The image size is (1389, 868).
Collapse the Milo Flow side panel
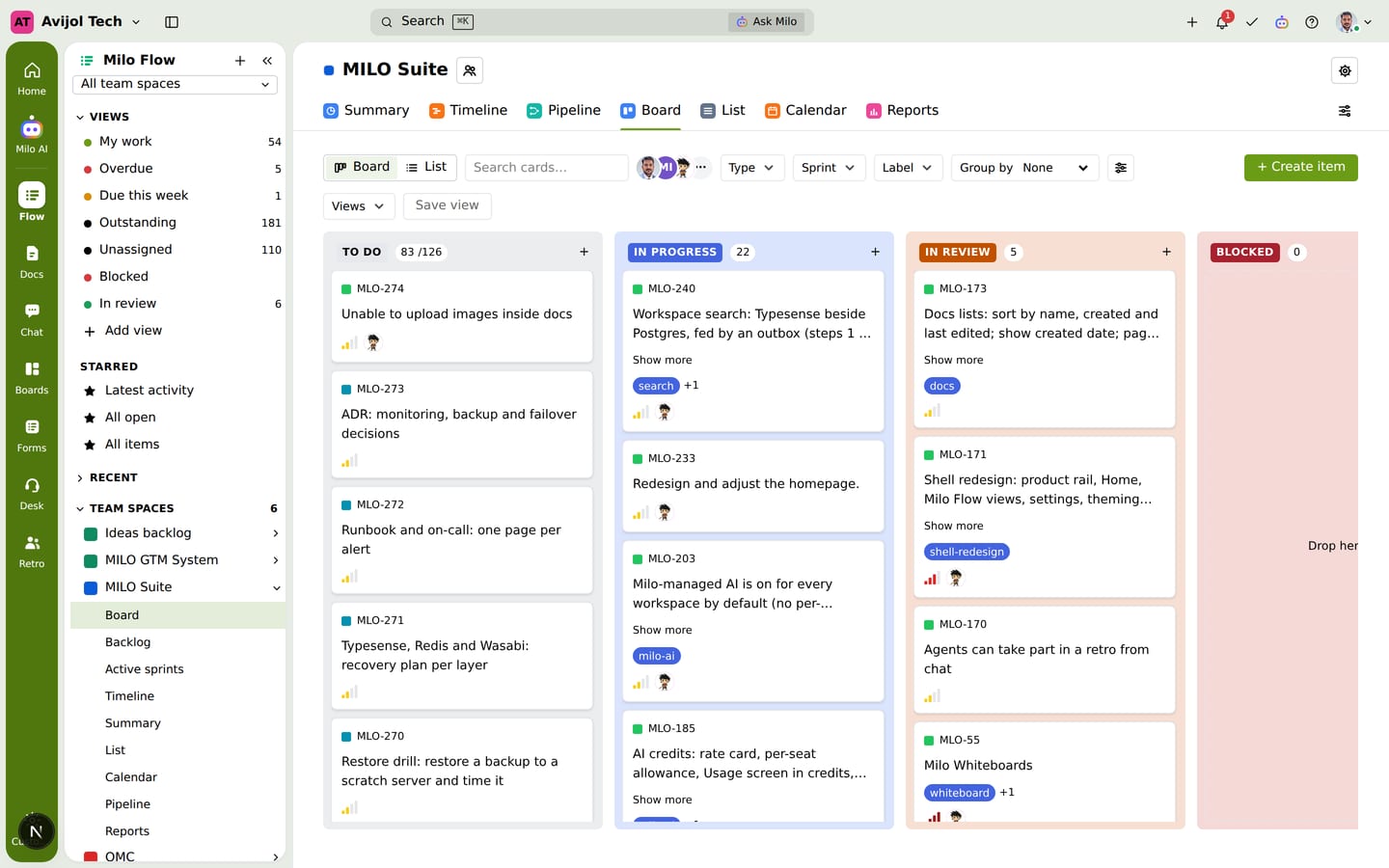click(267, 61)
